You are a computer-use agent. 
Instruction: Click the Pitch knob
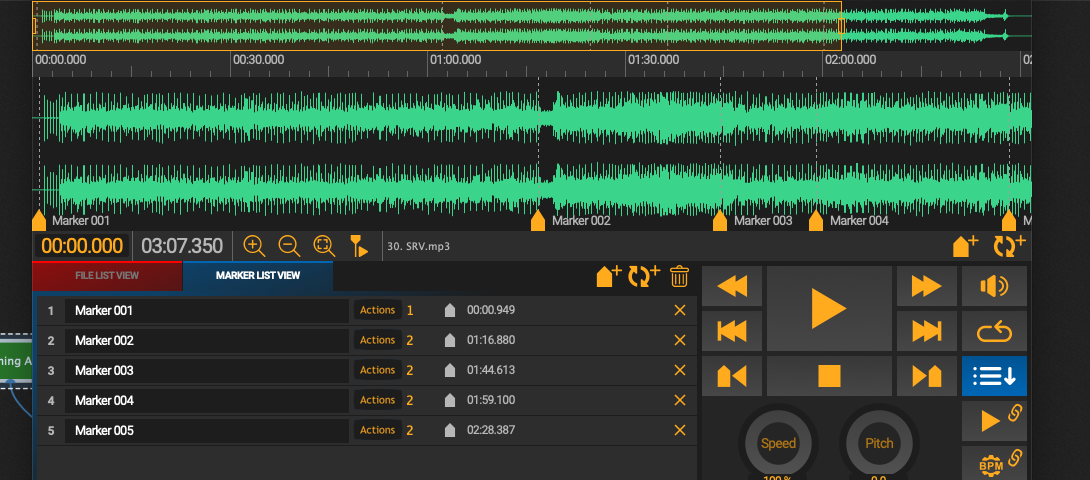coord(879,444)
